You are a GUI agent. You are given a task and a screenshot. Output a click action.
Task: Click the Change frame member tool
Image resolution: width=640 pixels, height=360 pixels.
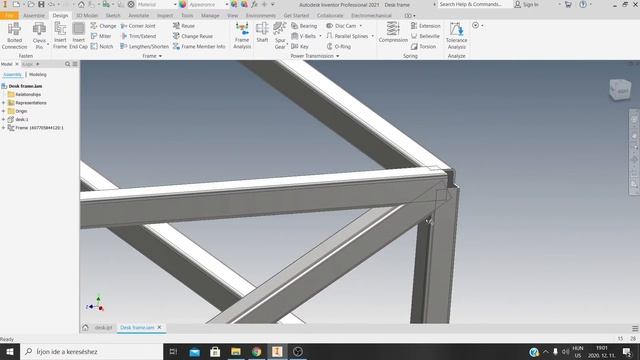click(103, 26)
